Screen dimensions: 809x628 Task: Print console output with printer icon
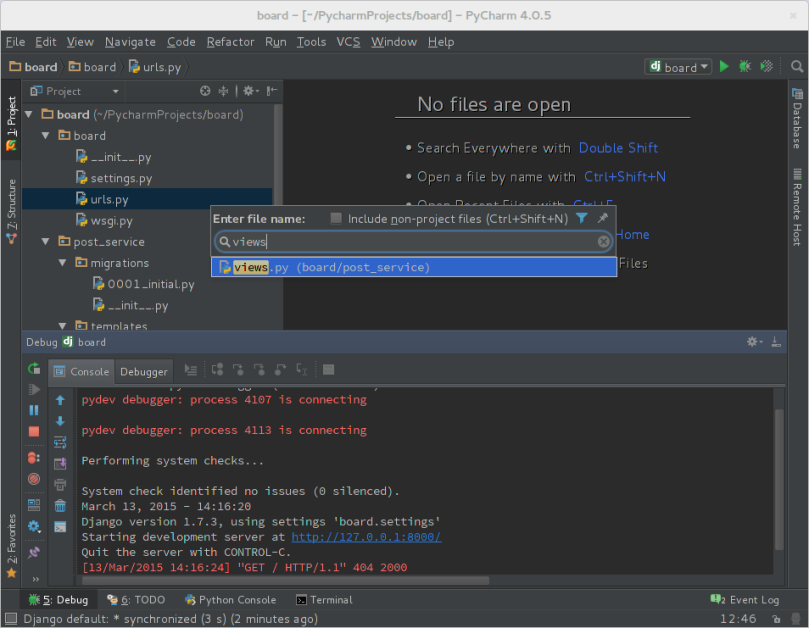pyautogui.click(x=60, y=485)
